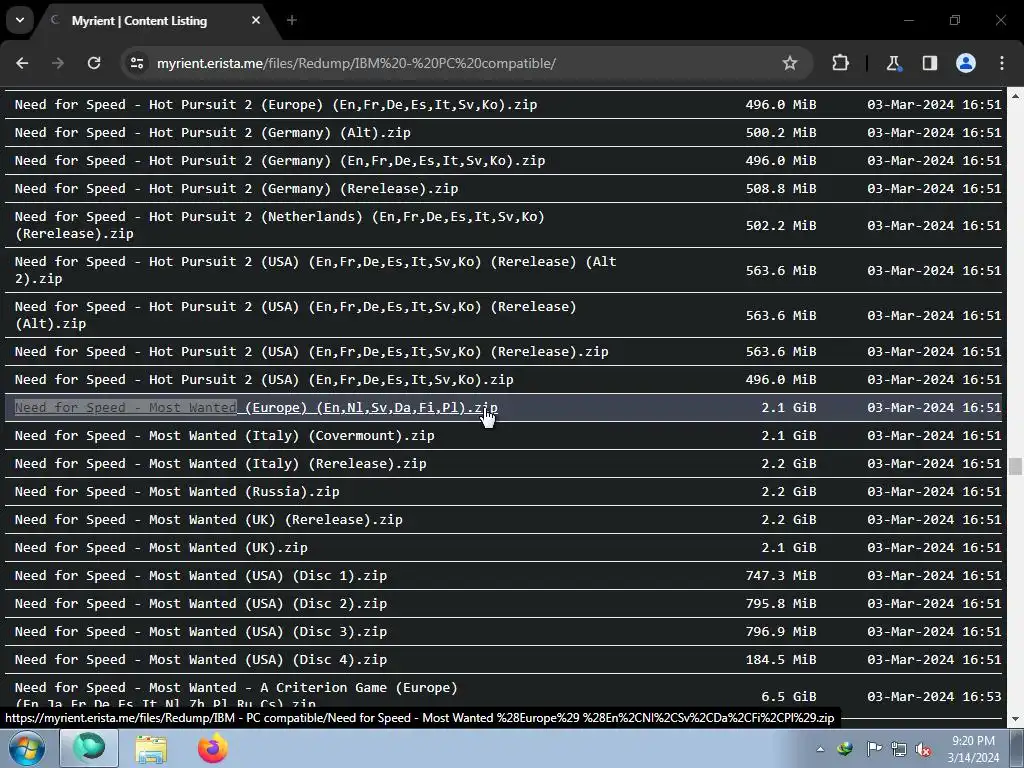Open the green browser taskbar icon
The width and height of the screenshot is (1024, 768).
click(89, 748)
